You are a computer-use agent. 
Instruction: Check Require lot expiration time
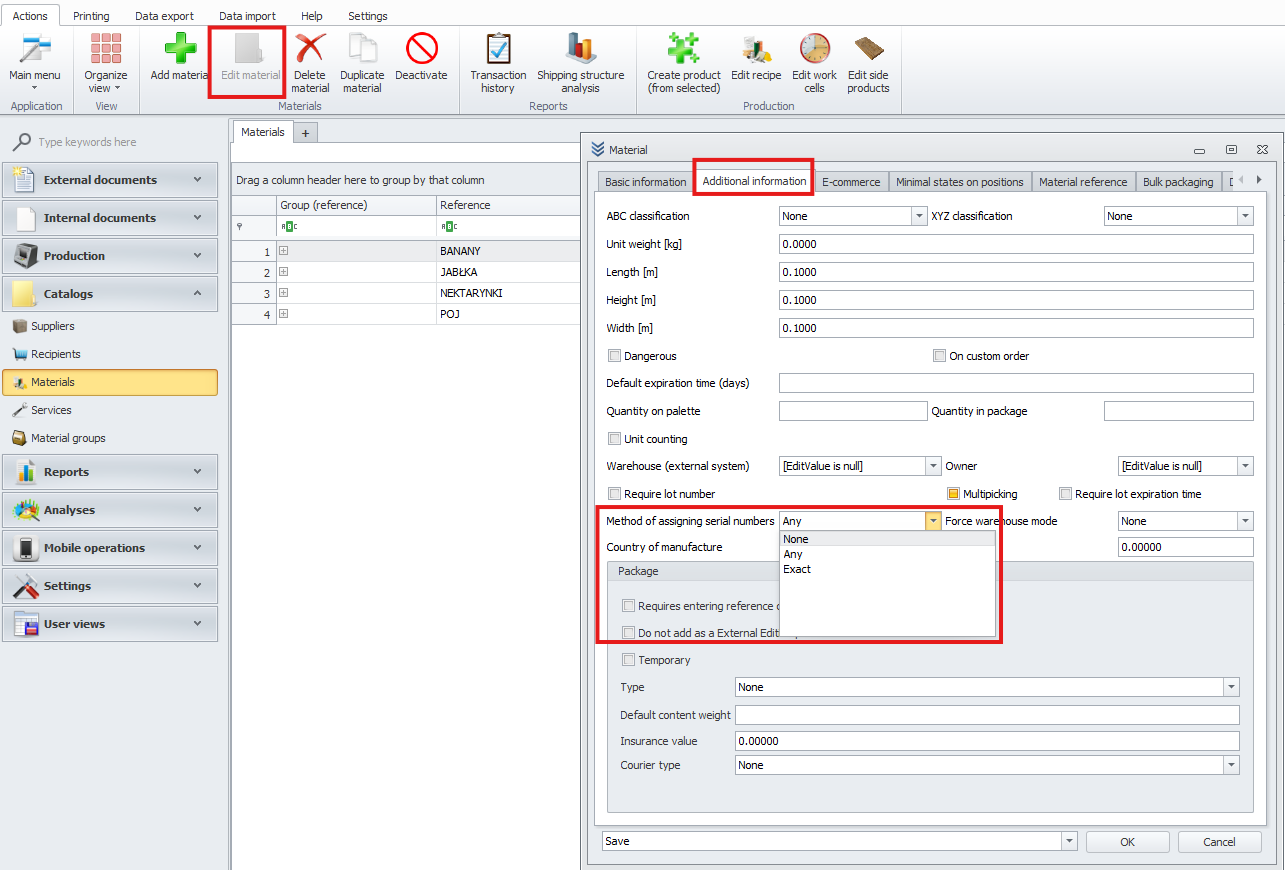pos(1066,494)
